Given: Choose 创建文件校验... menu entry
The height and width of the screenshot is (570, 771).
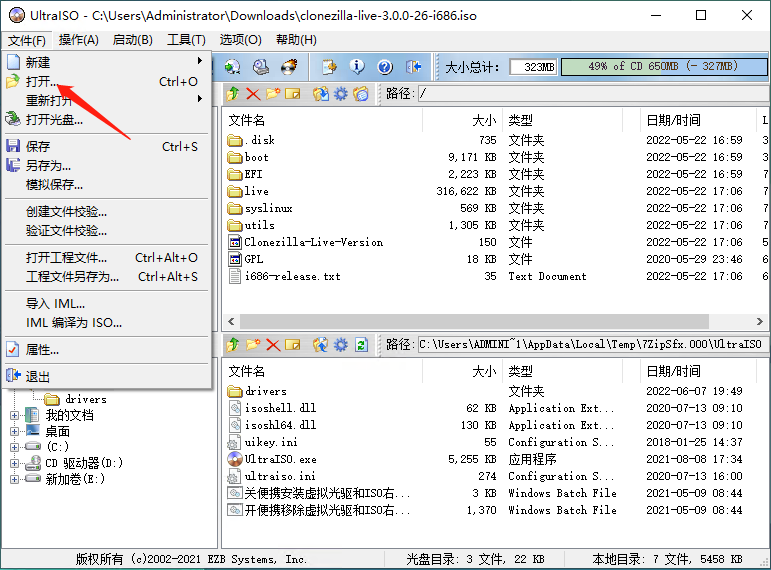Looking at the screenshot, I should [x=107, y=212].
